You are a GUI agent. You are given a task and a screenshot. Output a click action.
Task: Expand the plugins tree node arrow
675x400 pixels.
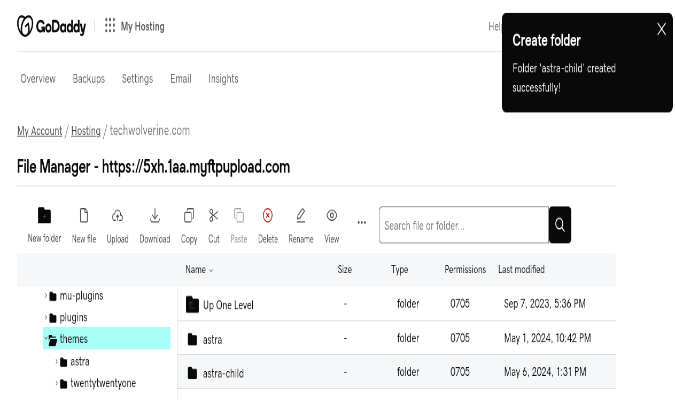46,317
